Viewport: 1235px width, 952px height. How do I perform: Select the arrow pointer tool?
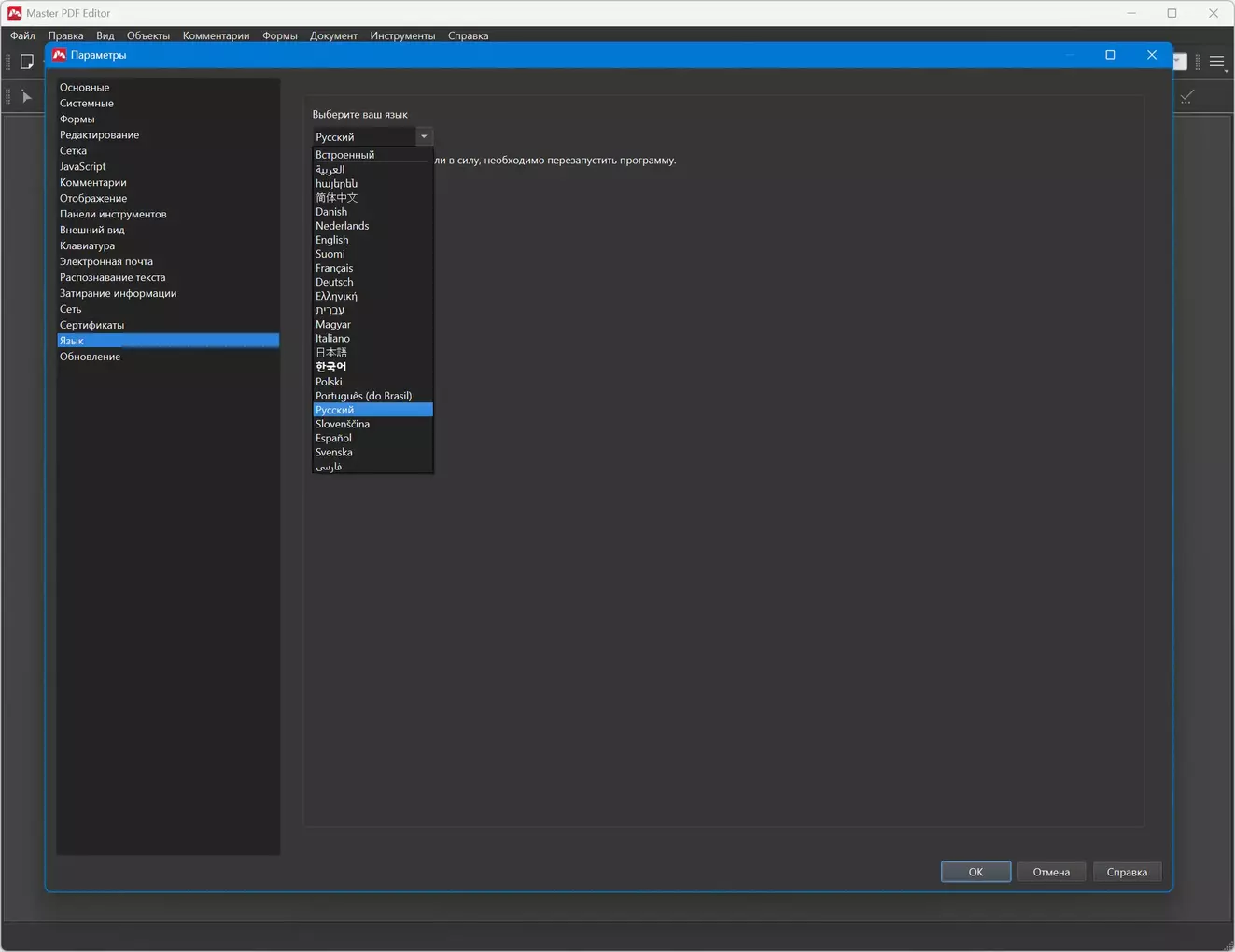point(27,97)
